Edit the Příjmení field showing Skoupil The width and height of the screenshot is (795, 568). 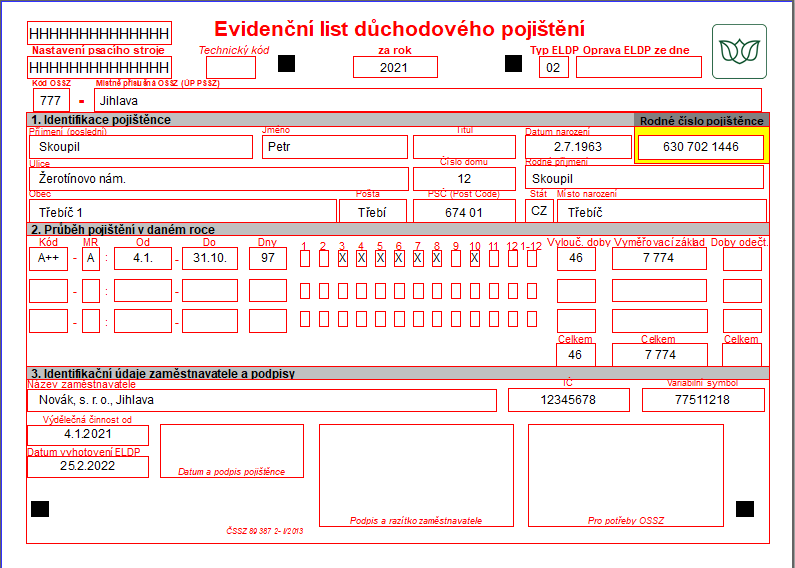click(140, 147)
